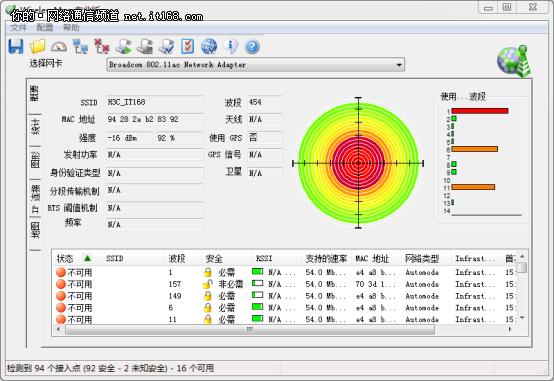
Task: Open the 文件 menu
Action: pyautogui.click(x=18, y=28)
